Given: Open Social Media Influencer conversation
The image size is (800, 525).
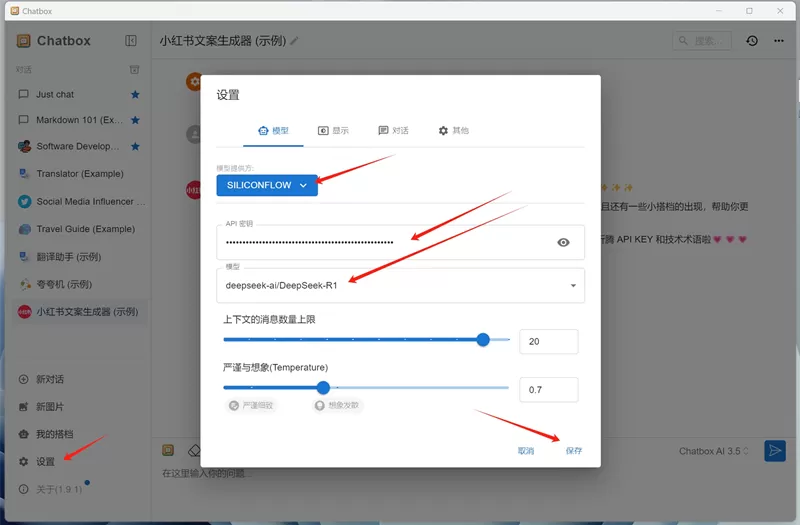Looking at the screenshot, I should 79,202.
